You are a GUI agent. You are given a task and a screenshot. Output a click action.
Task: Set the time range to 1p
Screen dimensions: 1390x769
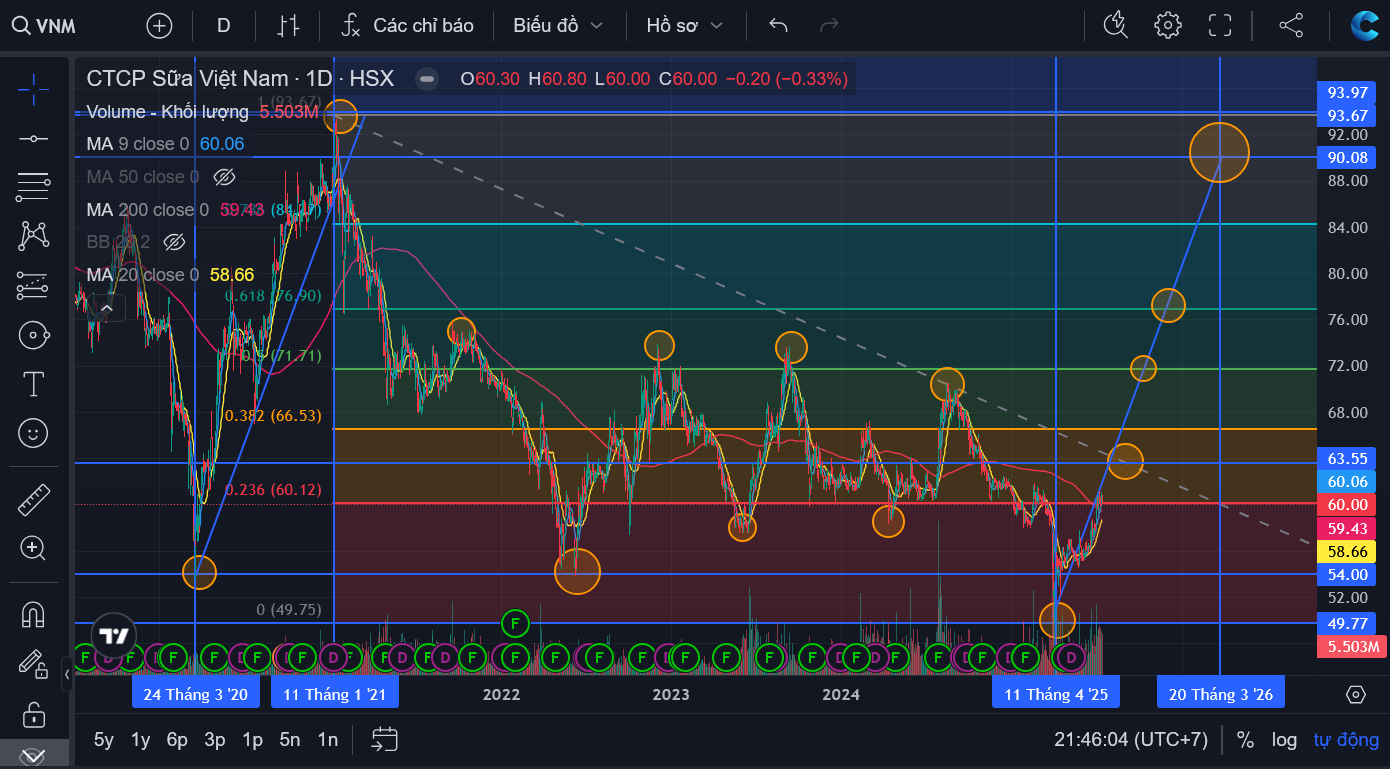click(252, 740)
